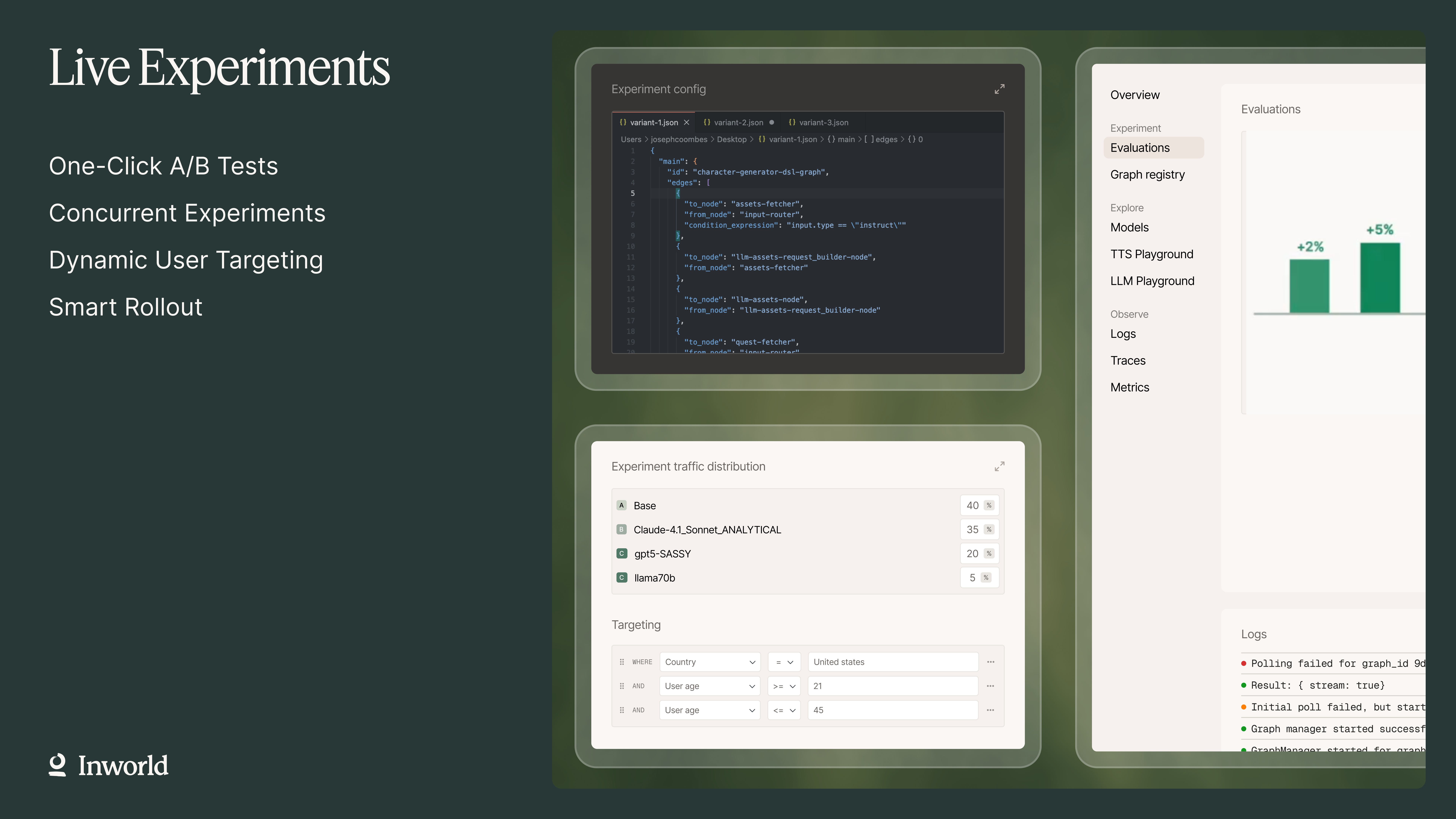Open the equals operator dropdown
1456x819 pixels.
point(784,662)
